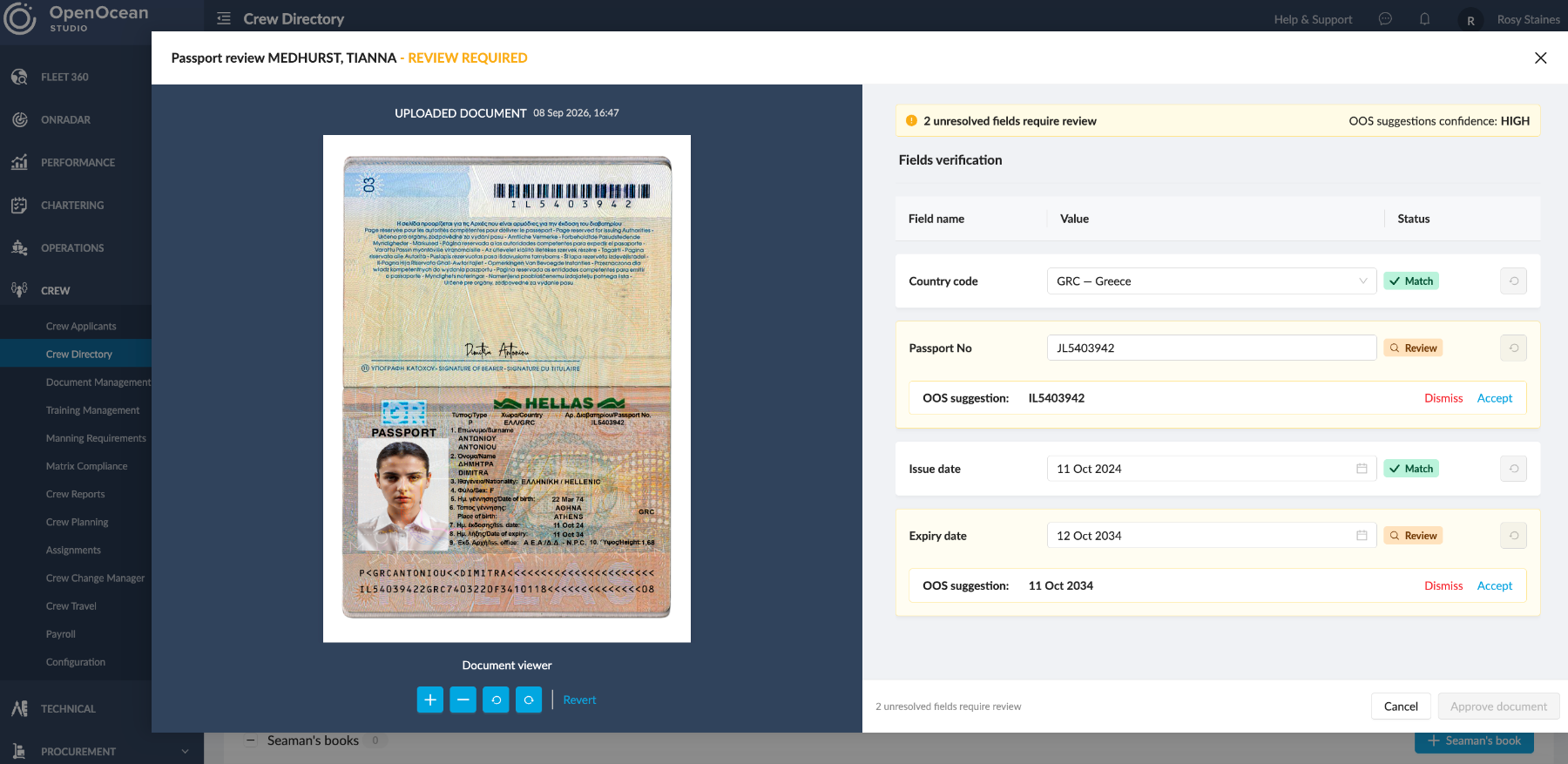Zoom out with the minus viewer button
This screenshot has width=1568, height=764.
463,700
